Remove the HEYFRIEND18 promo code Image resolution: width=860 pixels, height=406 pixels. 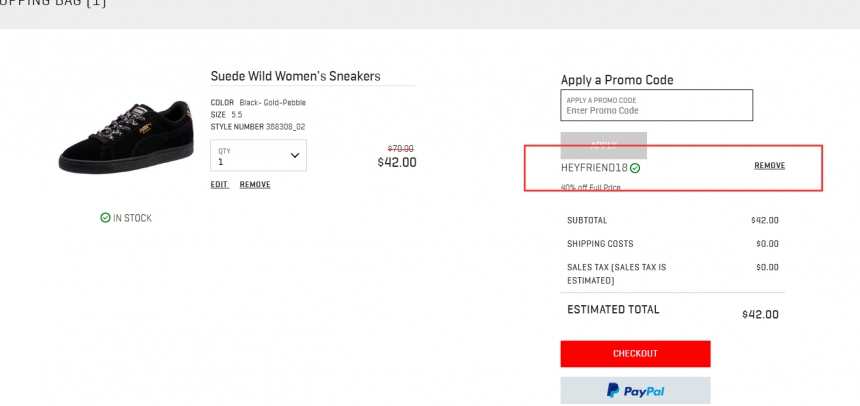[x=770, y=166]
